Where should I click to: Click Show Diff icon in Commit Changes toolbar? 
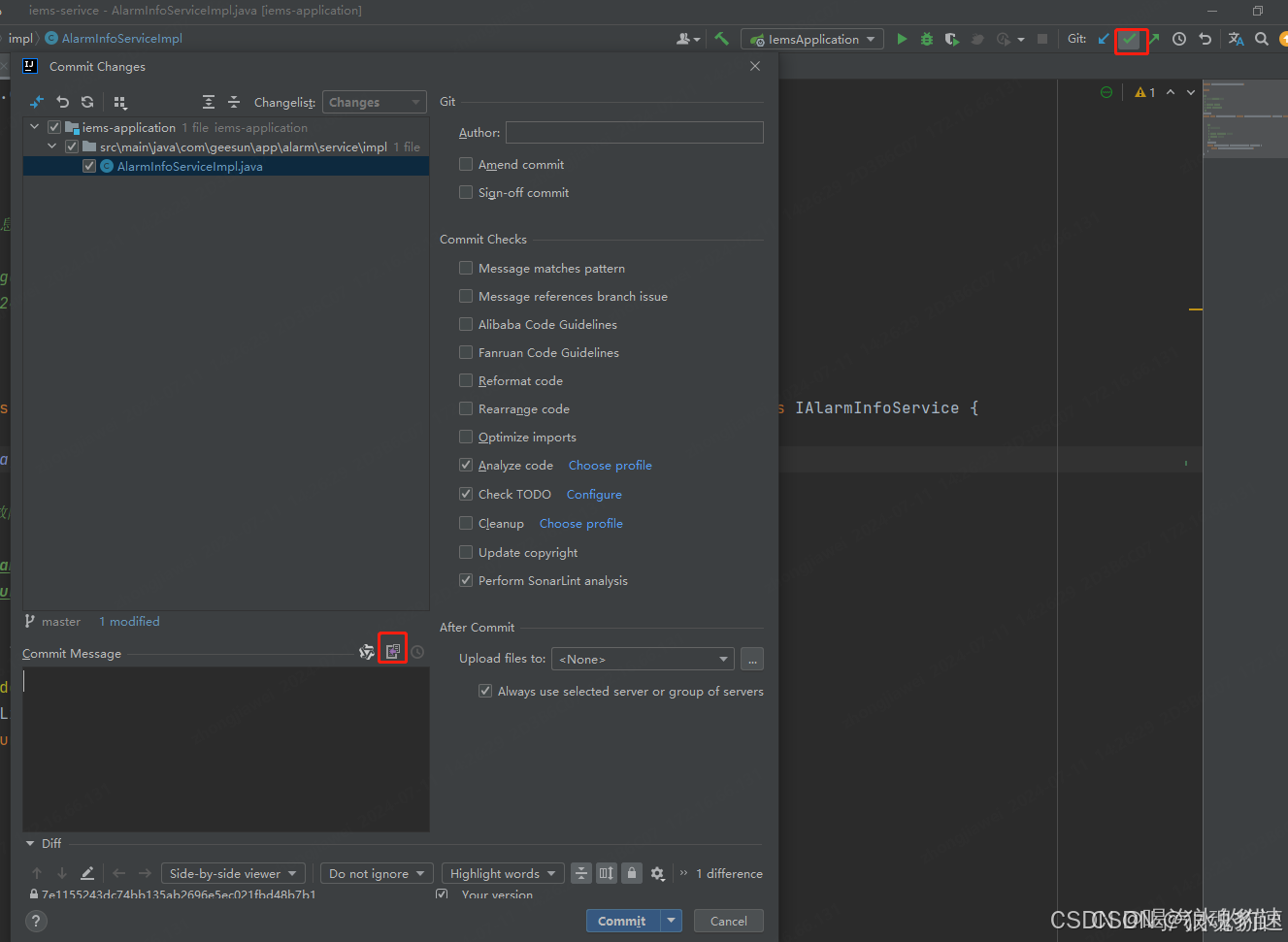pos(37,102)
